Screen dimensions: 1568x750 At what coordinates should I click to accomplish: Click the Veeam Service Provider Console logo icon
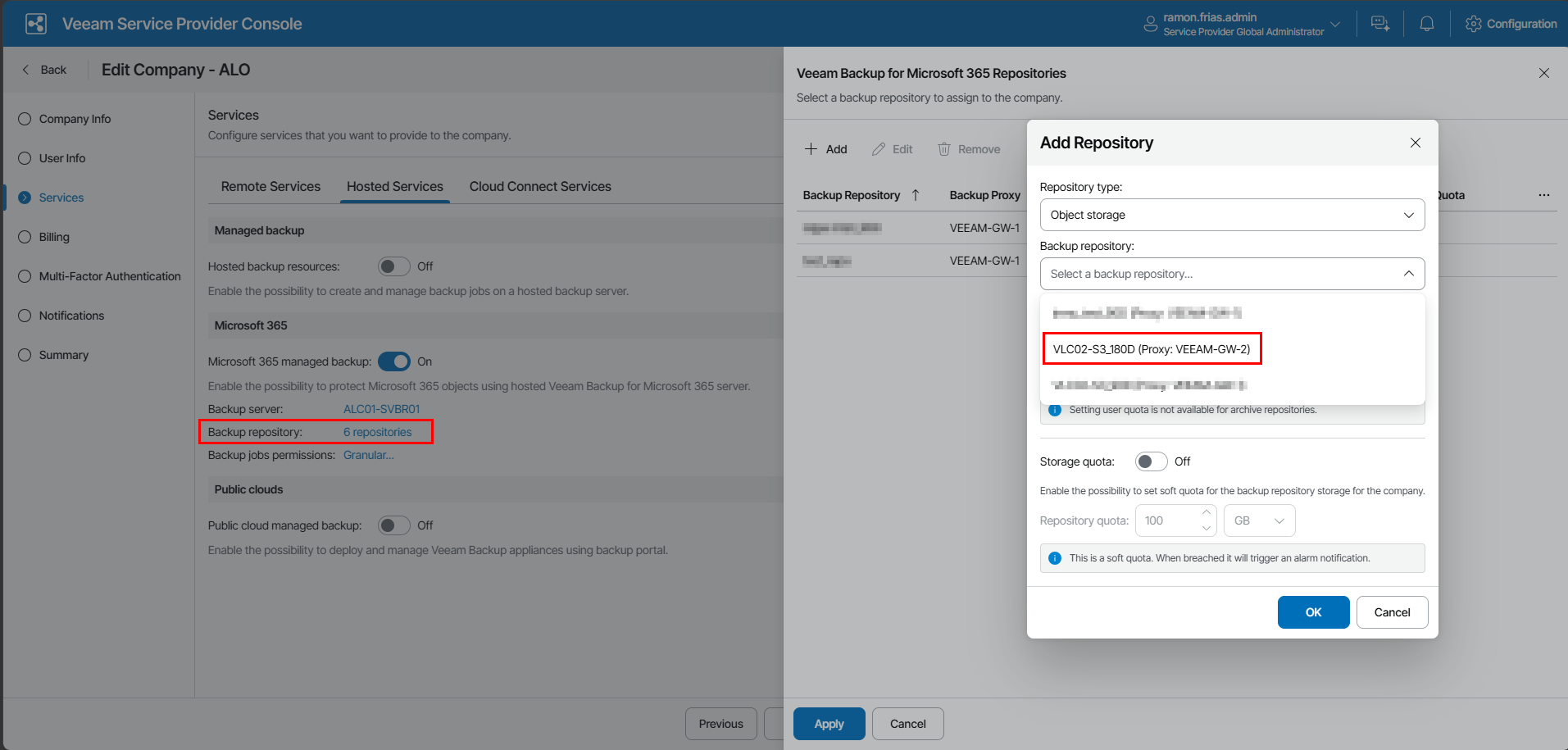(36, 24)
